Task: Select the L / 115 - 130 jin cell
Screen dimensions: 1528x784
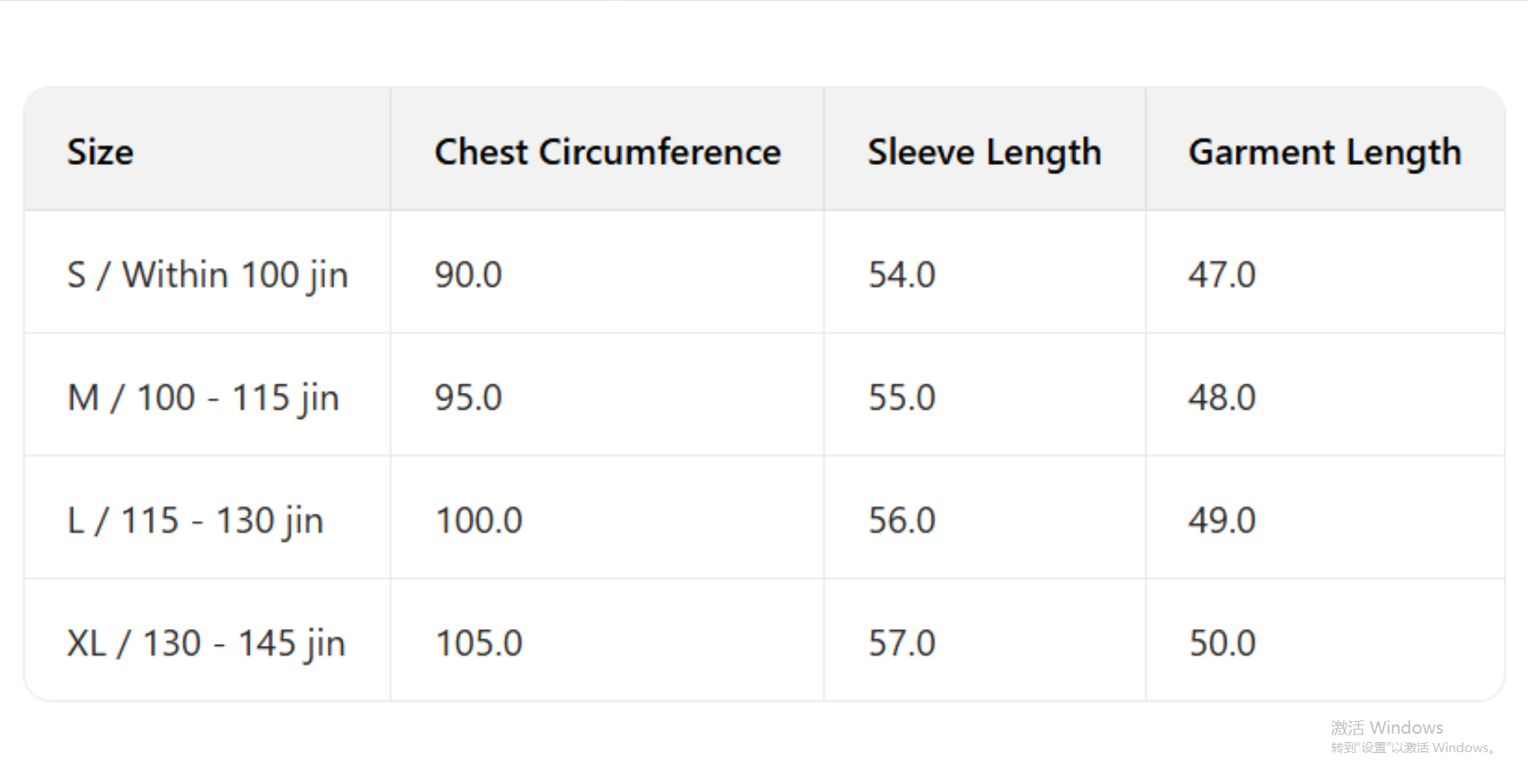Action: coord(195,520)
